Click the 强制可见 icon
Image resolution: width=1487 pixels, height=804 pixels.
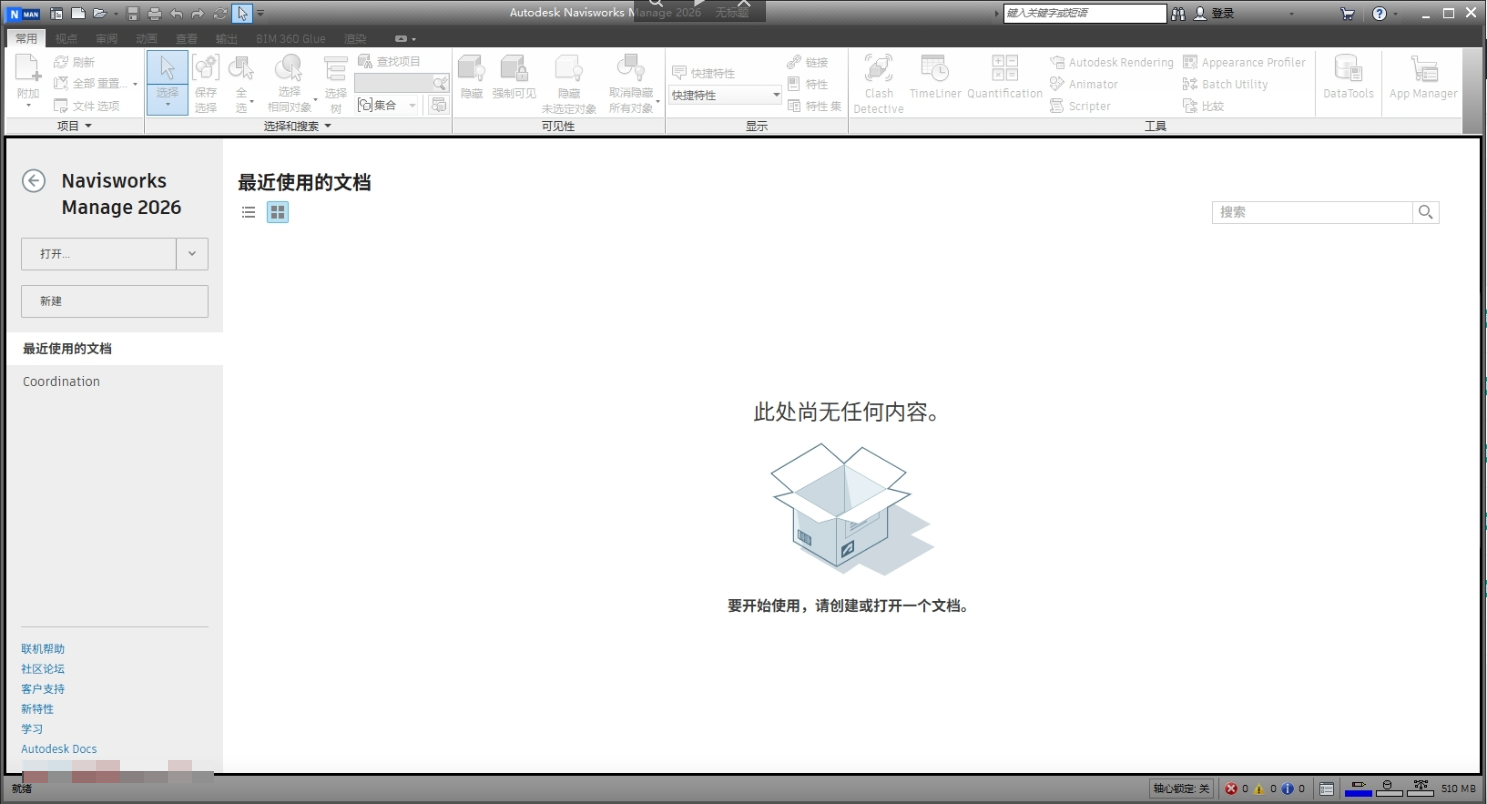click(514, 68)
